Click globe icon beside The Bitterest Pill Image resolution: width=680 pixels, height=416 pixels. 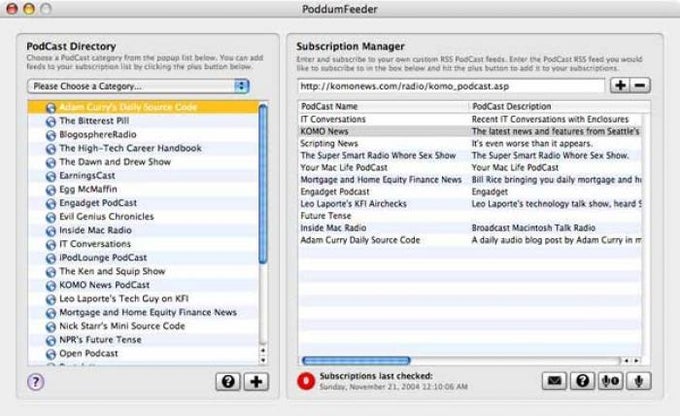click(51, 121)
